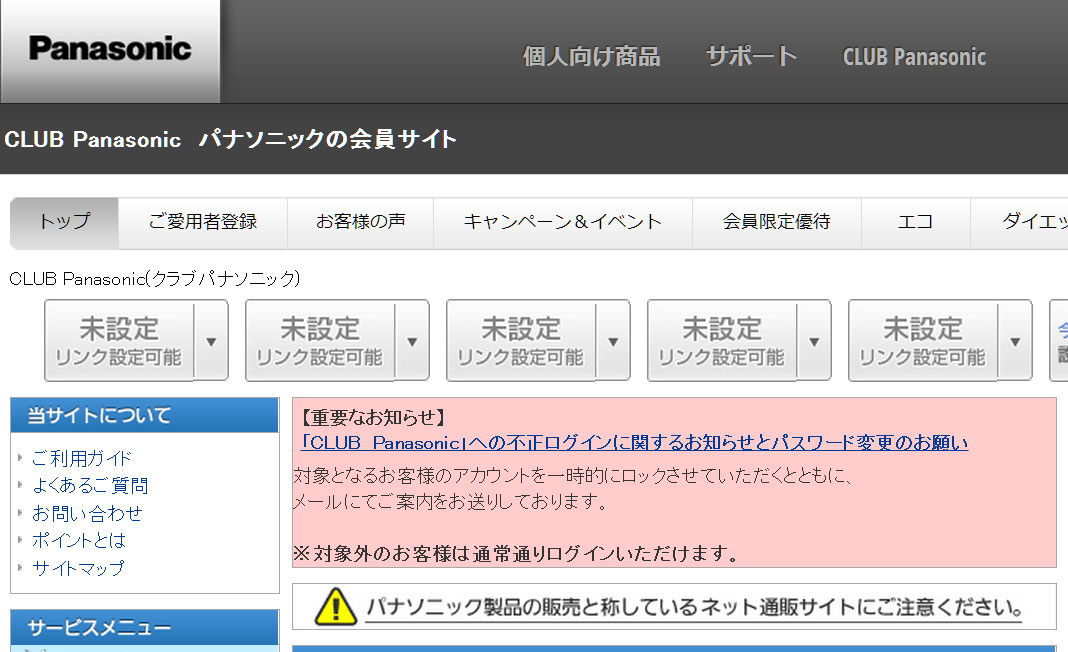
Task: Click CLUB Panasonic パナソニックの会員サイト title
Action: (230, 139)
